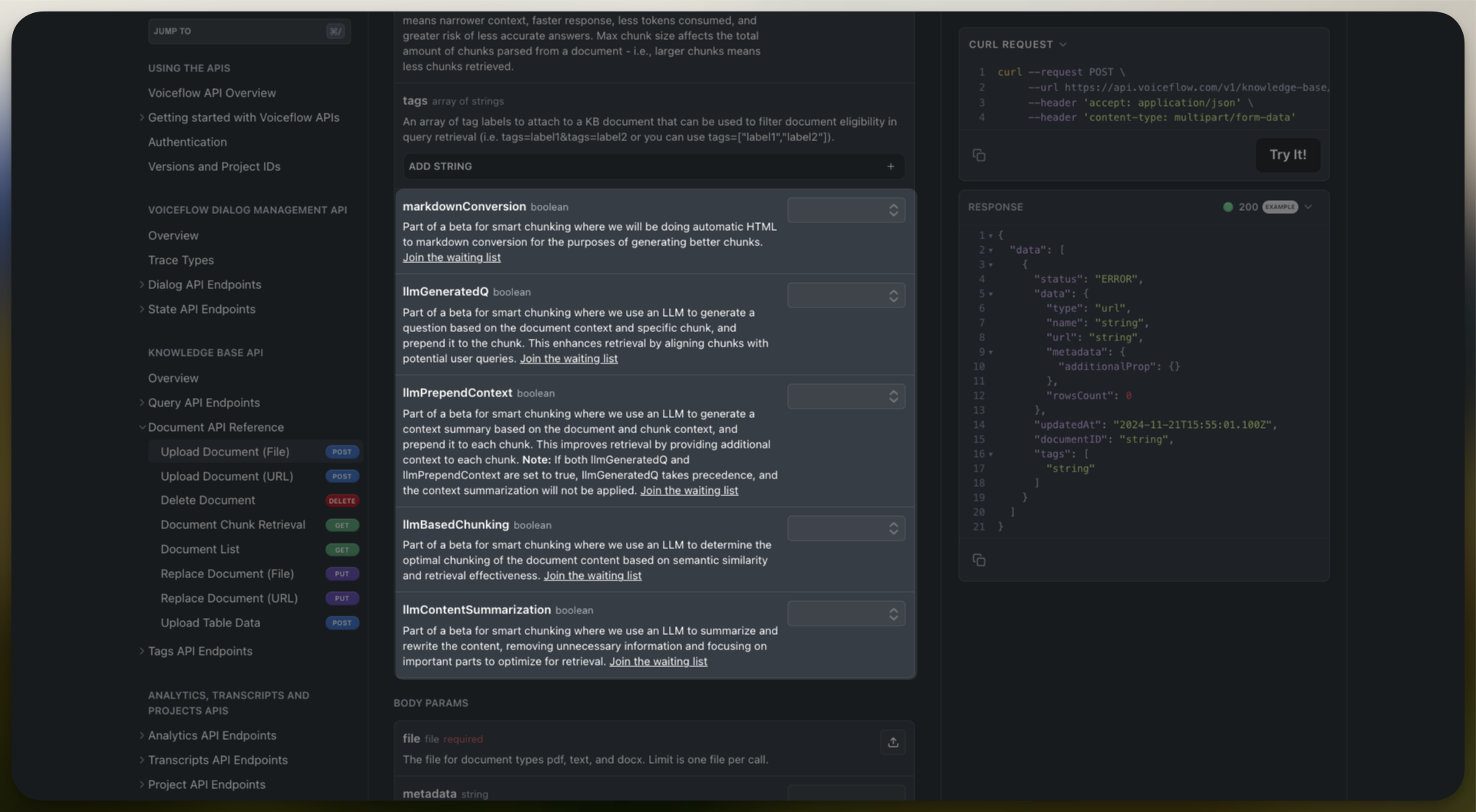Click the JUMP TO search field
Screen dimensions: 1476x812
(x=249, y=31)
